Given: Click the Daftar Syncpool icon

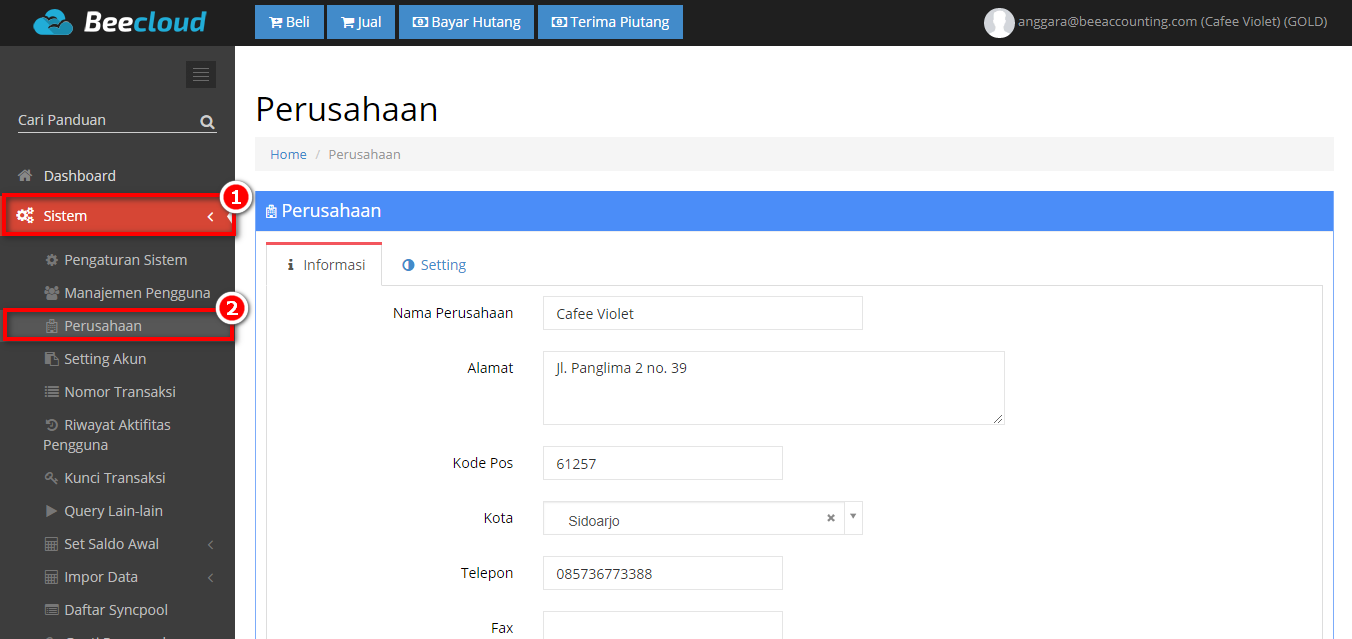Looking at the screenshot, I should click(52, 610).
